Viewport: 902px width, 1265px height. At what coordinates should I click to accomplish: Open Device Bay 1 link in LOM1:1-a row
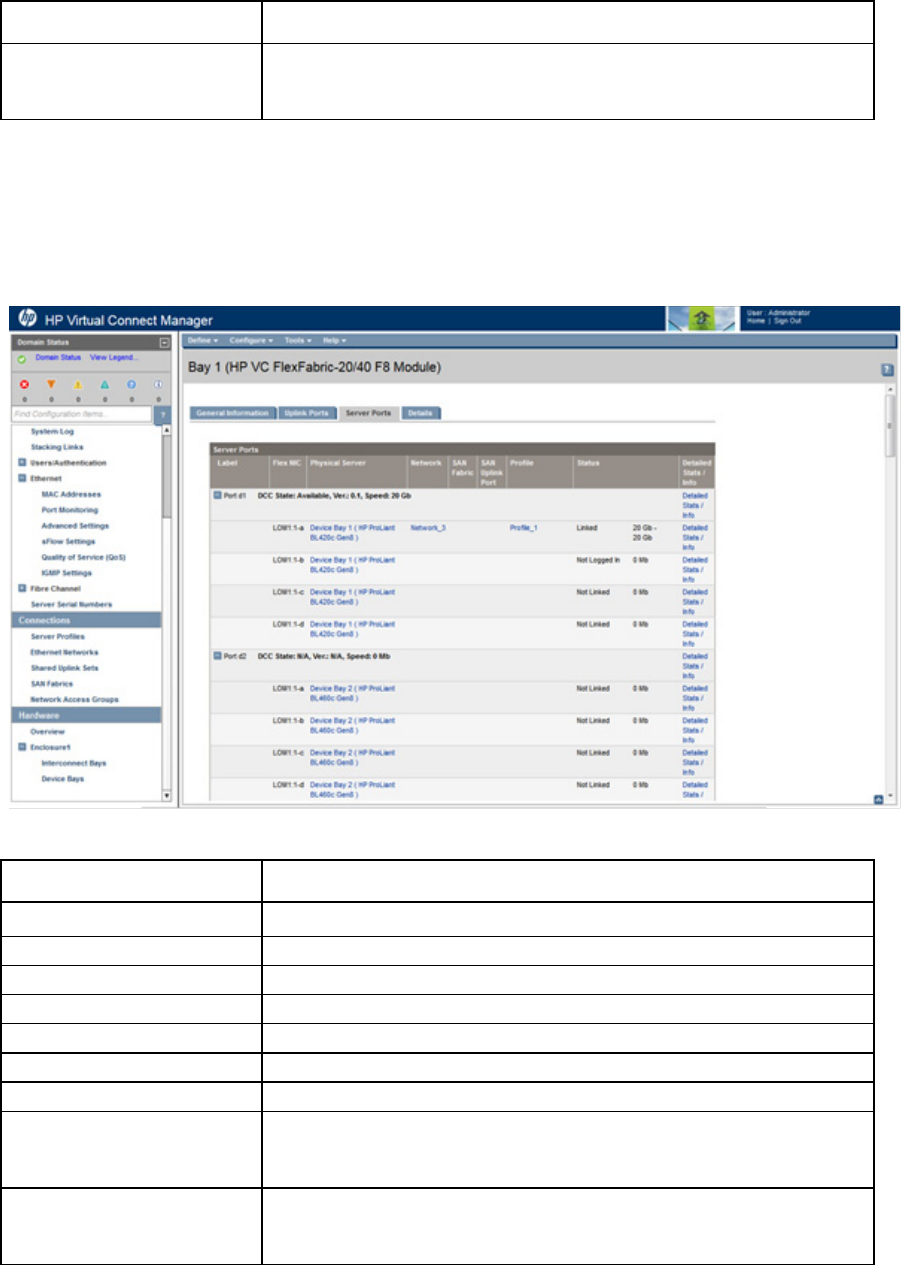pos(353,532)
